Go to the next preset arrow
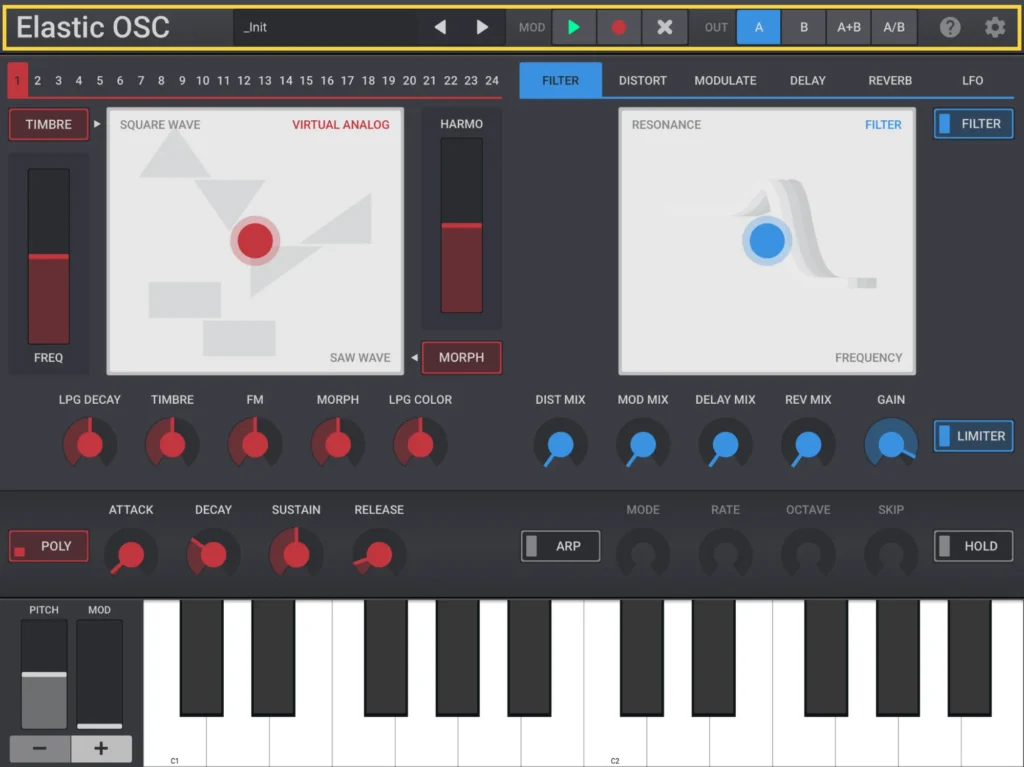The image size is (1024, 767). (482, 27)
